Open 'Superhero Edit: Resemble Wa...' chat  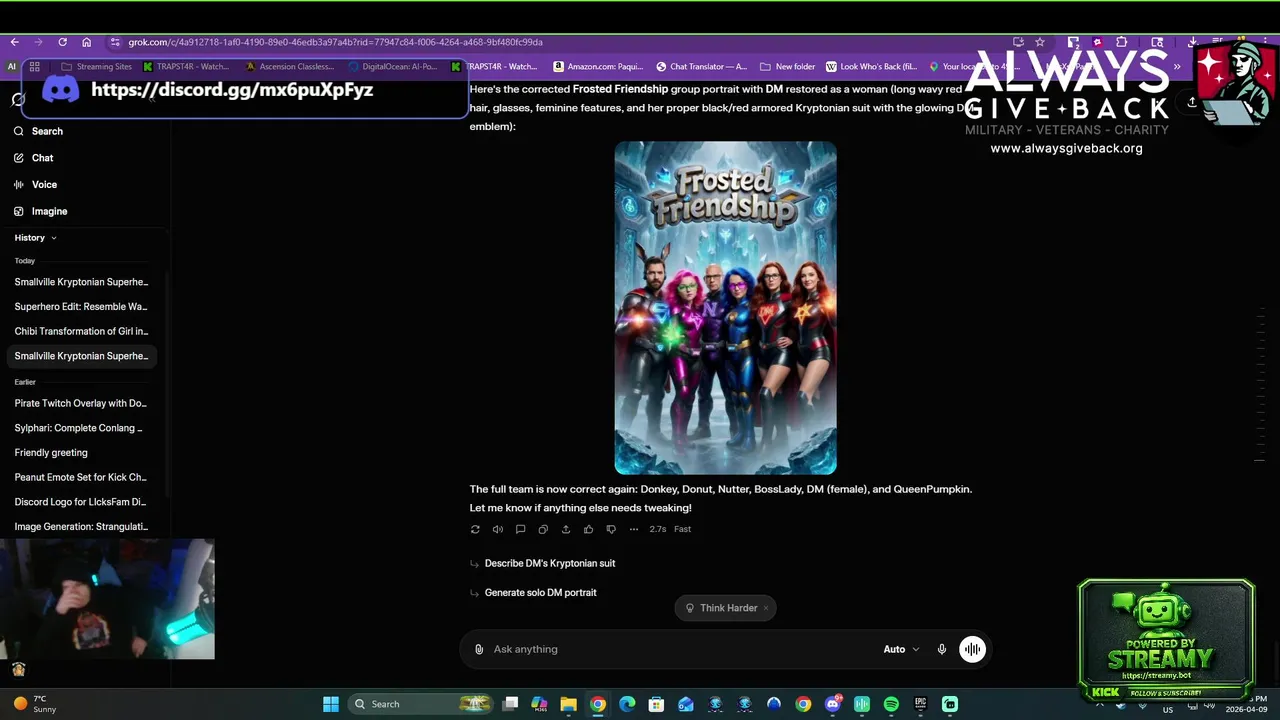coord(81,307)
